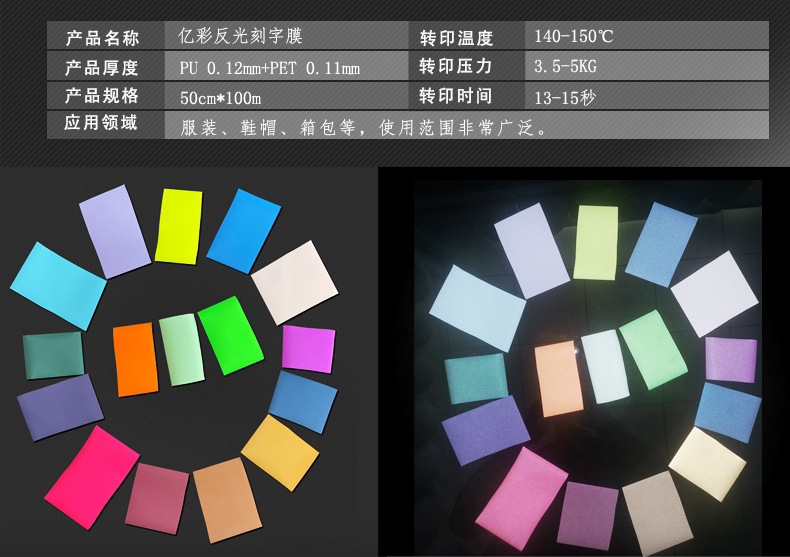Pick the neon yellow swatch in daylight photo
The image size is (790, 557).
click(178, 226)
